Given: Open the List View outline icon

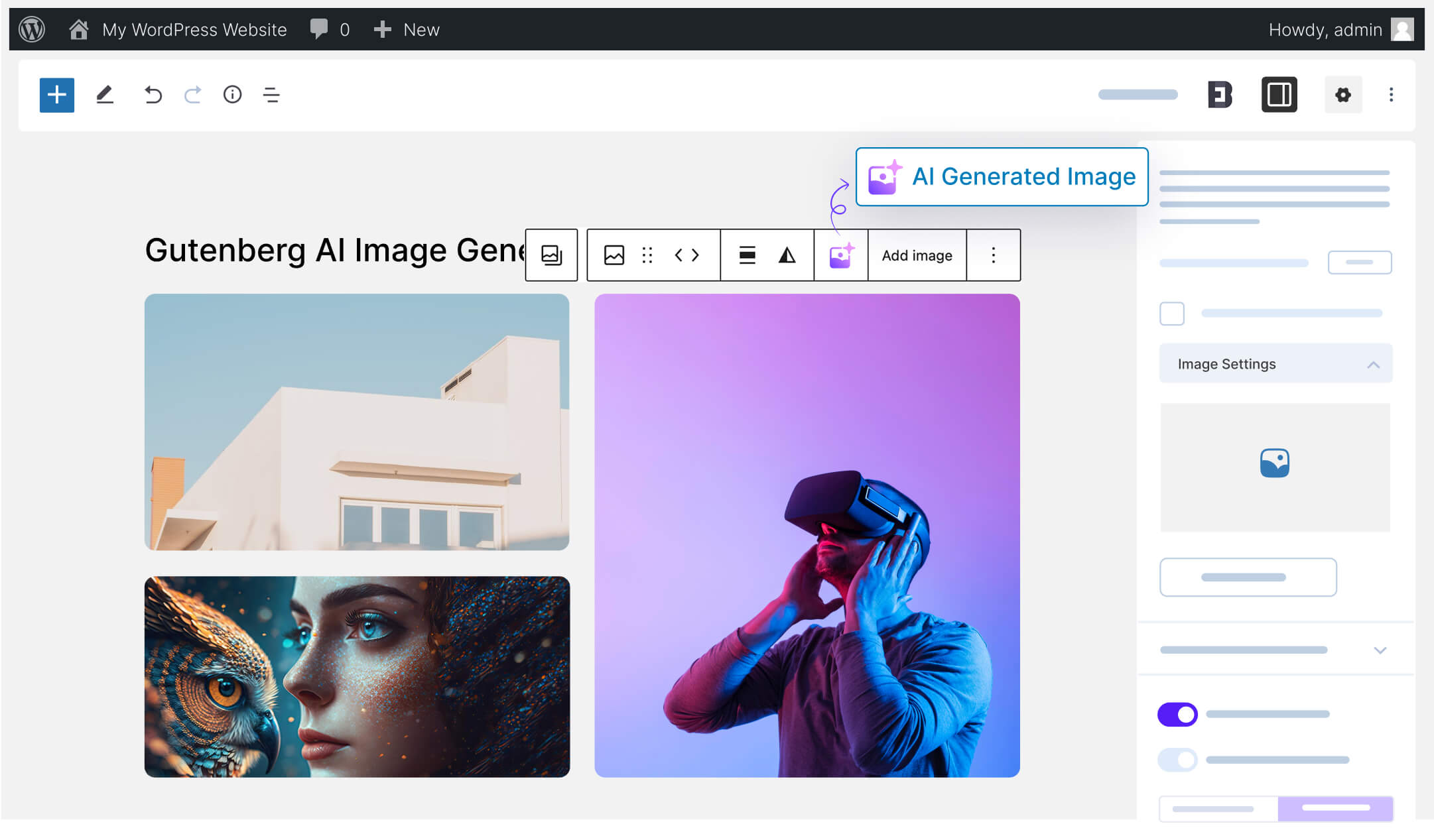Looking at the screenshot, I should [271, 95].
